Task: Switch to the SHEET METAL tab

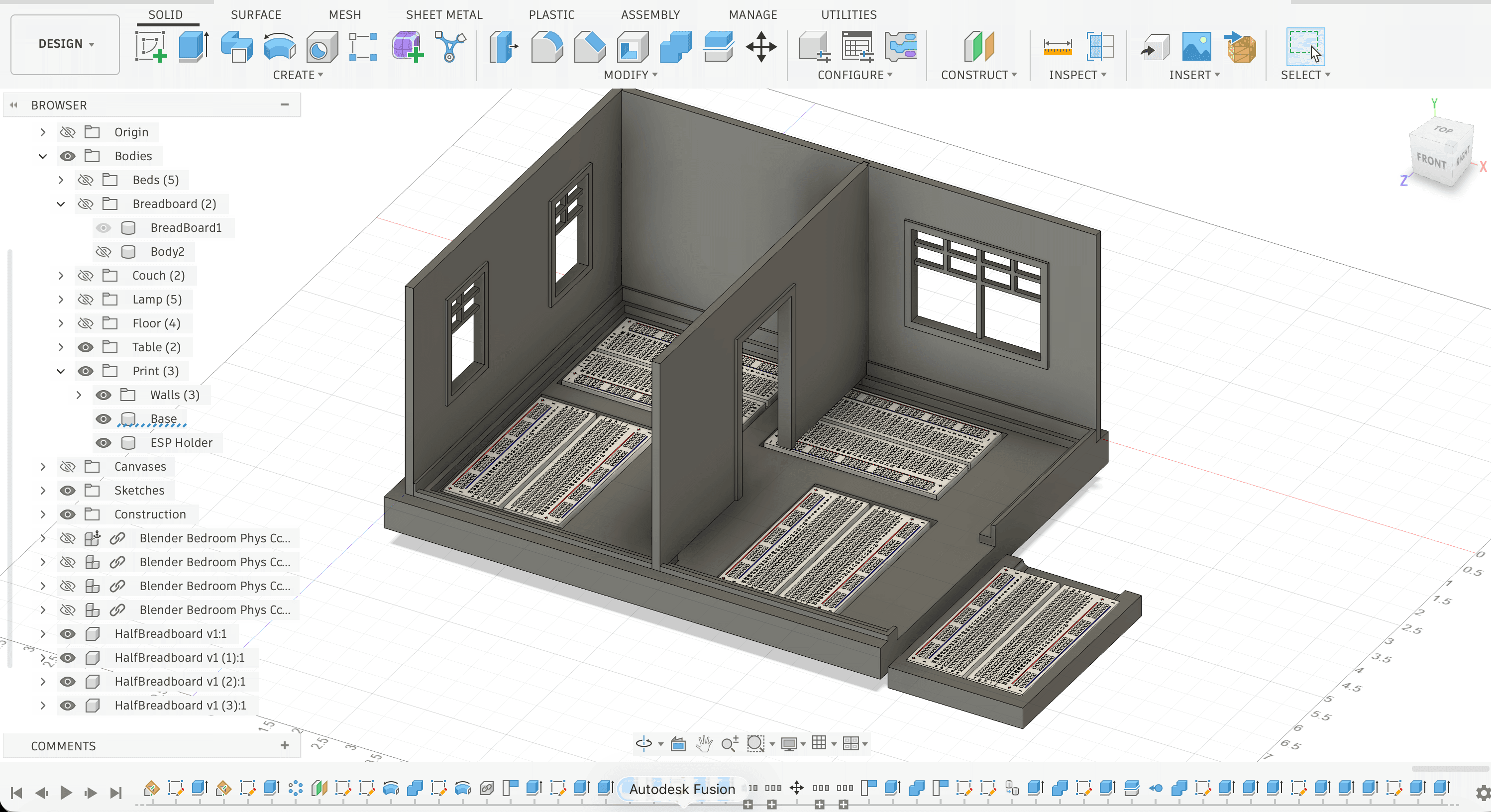Action: (444, 14)
